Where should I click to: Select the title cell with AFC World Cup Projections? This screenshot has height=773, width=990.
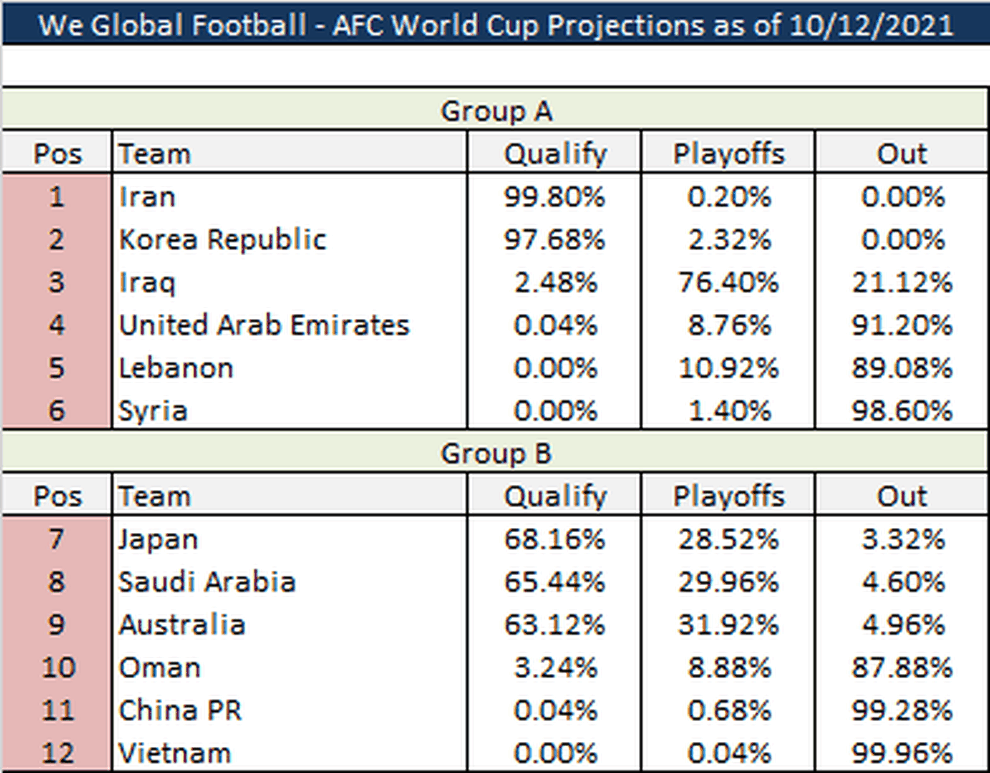(x=495, y=24)
